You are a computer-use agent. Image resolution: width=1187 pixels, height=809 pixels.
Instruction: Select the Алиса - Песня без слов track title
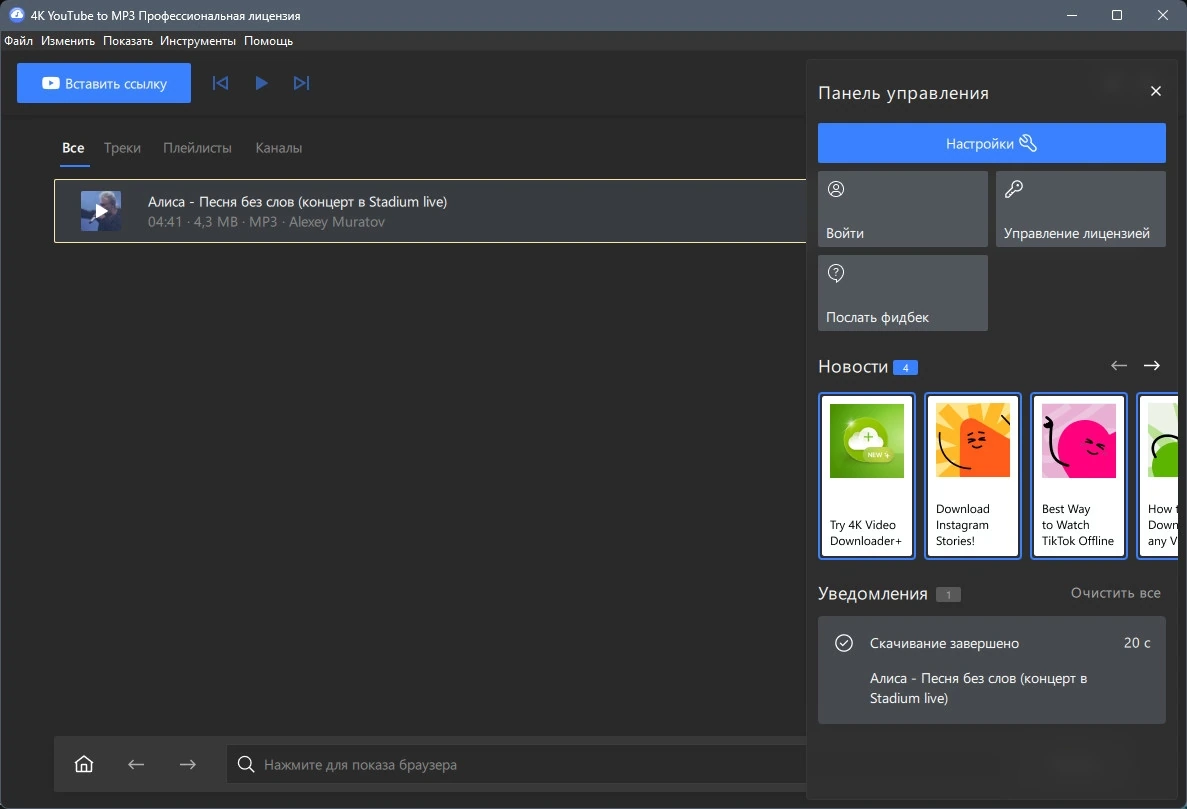tap(298, 202)
